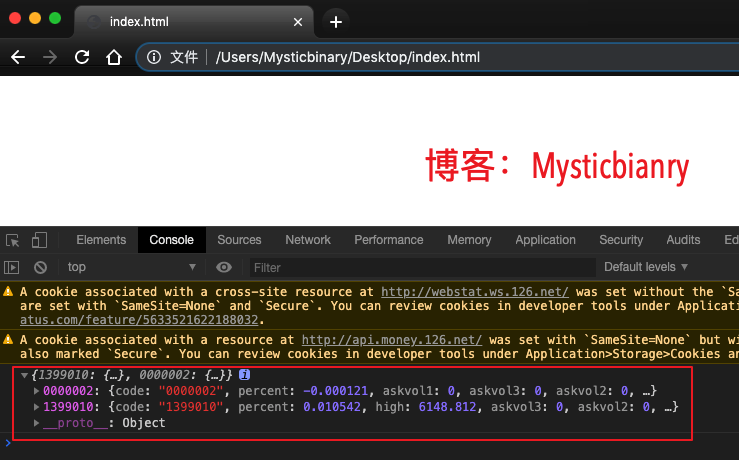Image resolution: width=739 pixels, height=460 pixels.
Task: Open the api.money.126.net link
Action: 392,340
